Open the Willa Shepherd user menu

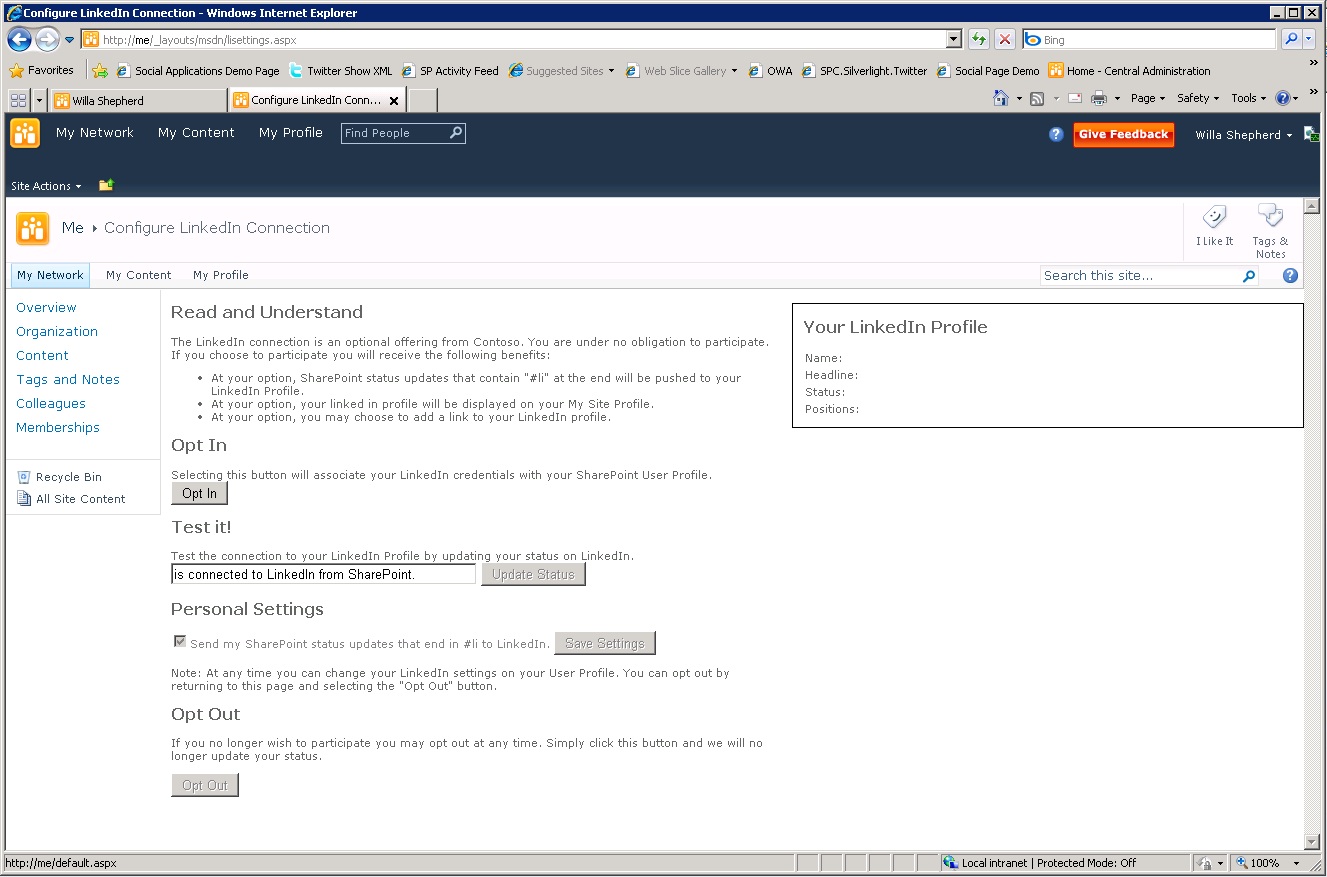pos(1243,135)
